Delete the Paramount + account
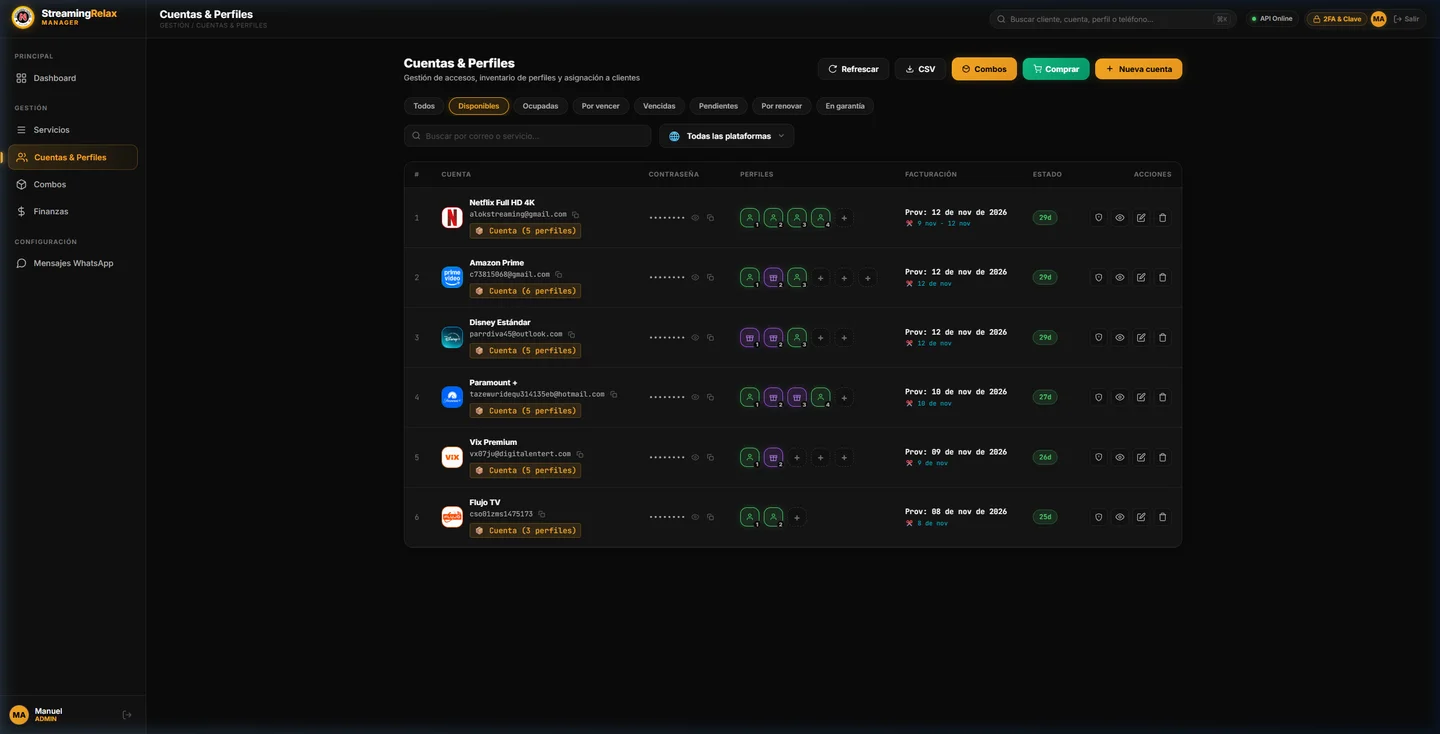This screenshot has width=1440, height=734. (x=1162, y=398)
